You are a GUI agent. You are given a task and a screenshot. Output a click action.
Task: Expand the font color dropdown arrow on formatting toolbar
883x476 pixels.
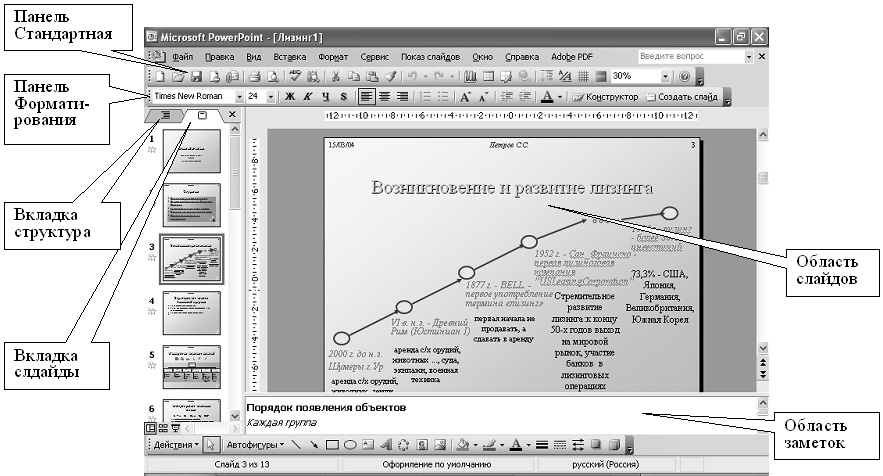tap(560, 97)
